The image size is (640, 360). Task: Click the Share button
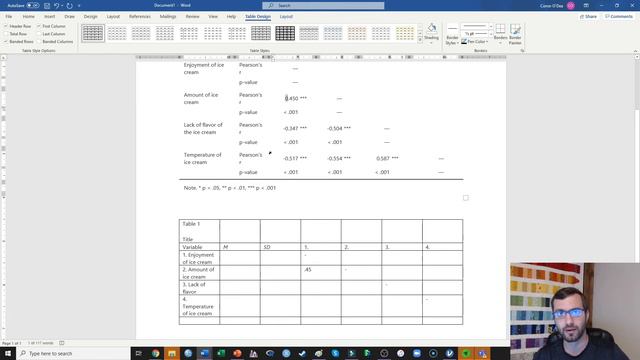(588, 16)
